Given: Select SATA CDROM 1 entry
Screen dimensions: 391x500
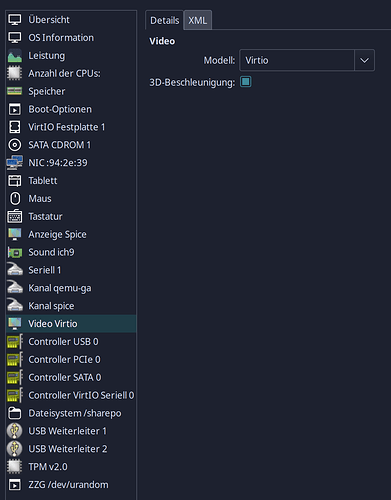Looking at the screenshot, I should click(x=71, y=145).
